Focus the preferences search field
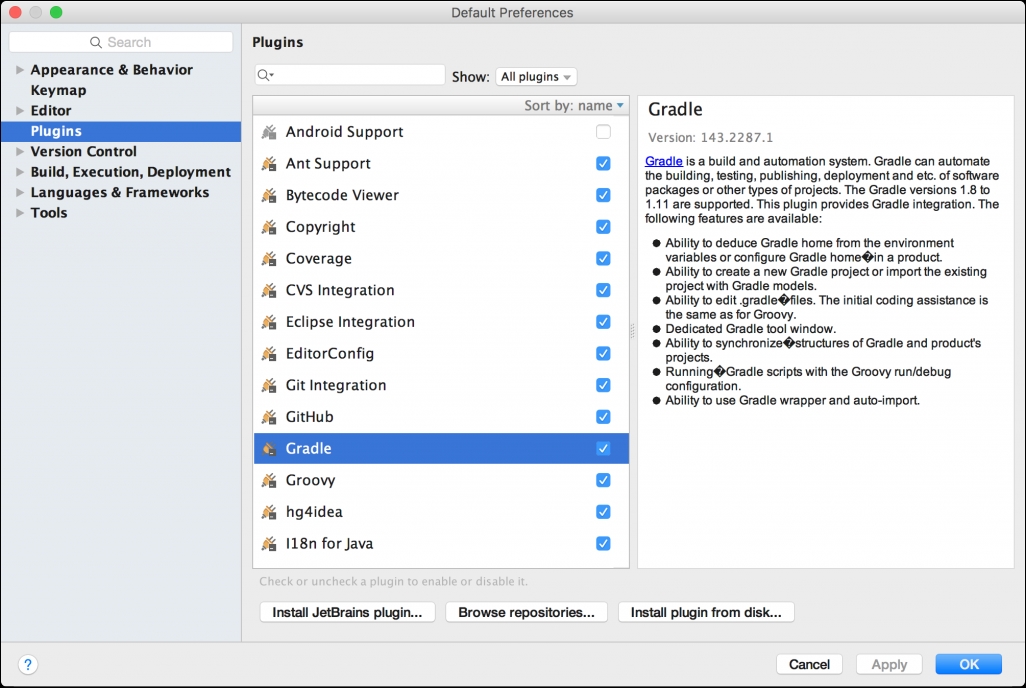1026x688 pixels. coord(121,42)
